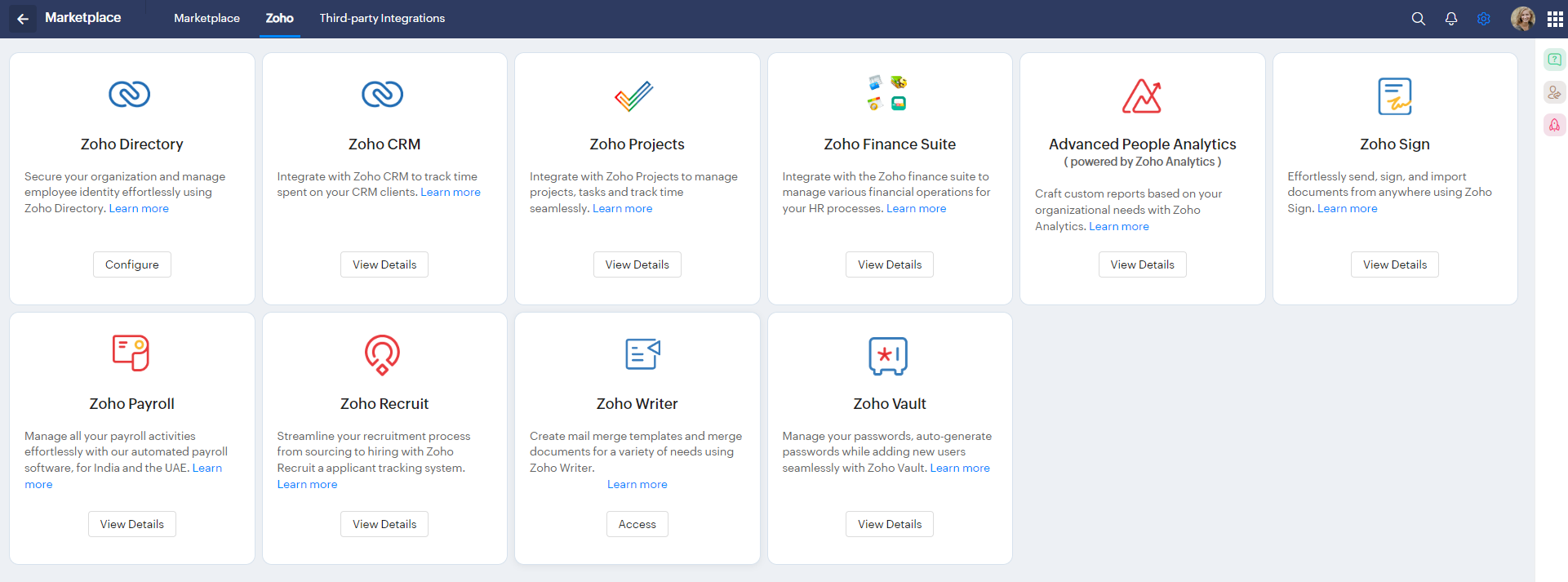Click the green help icon in right sidebar
The image size is (1568, 582).
[x=1554, y=60]
